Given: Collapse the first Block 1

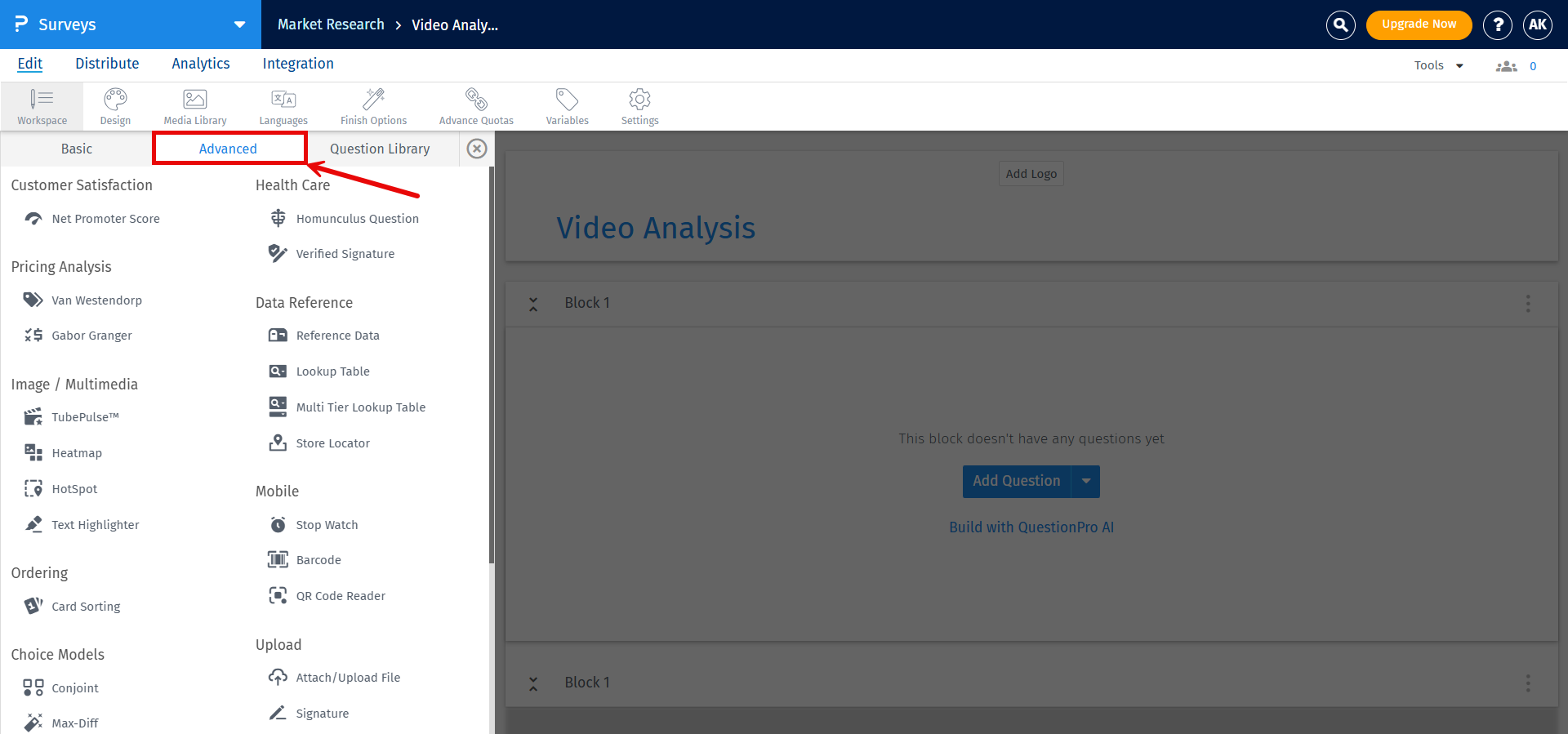Looking at the screenshot, I should tap(533, 304).
